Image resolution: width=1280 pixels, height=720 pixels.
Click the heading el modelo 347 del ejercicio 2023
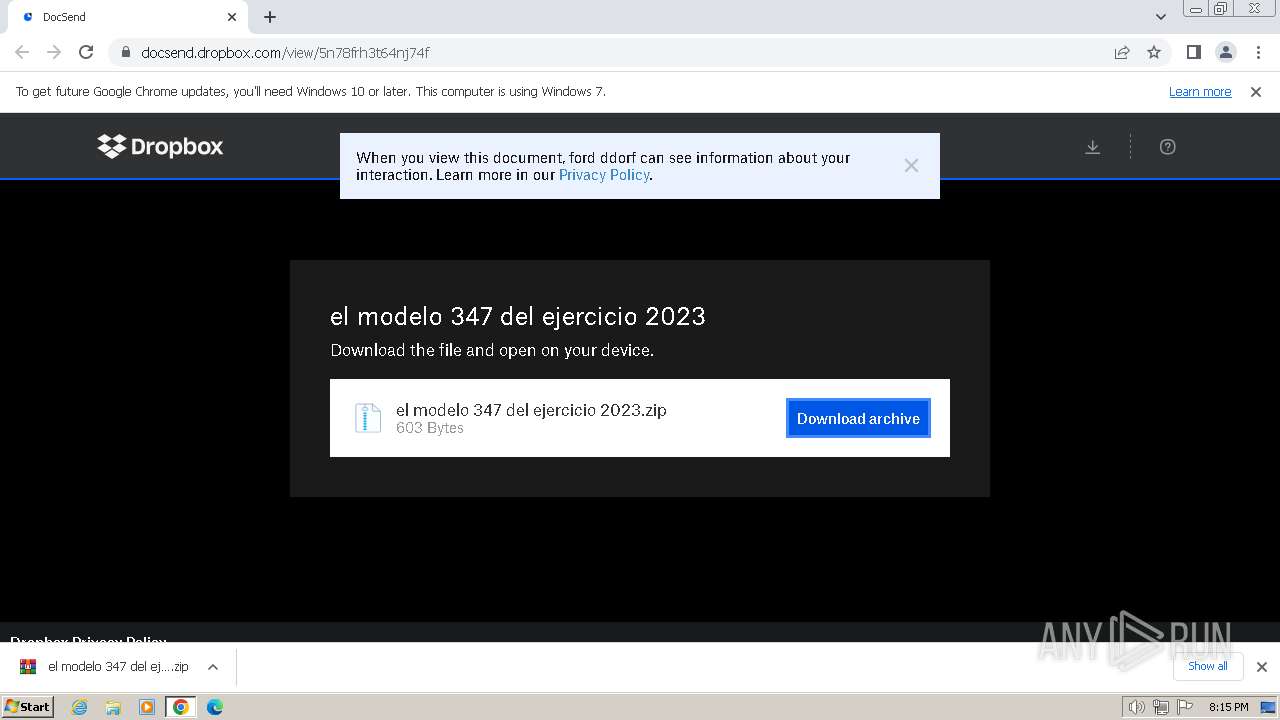[x=518, y=316]
